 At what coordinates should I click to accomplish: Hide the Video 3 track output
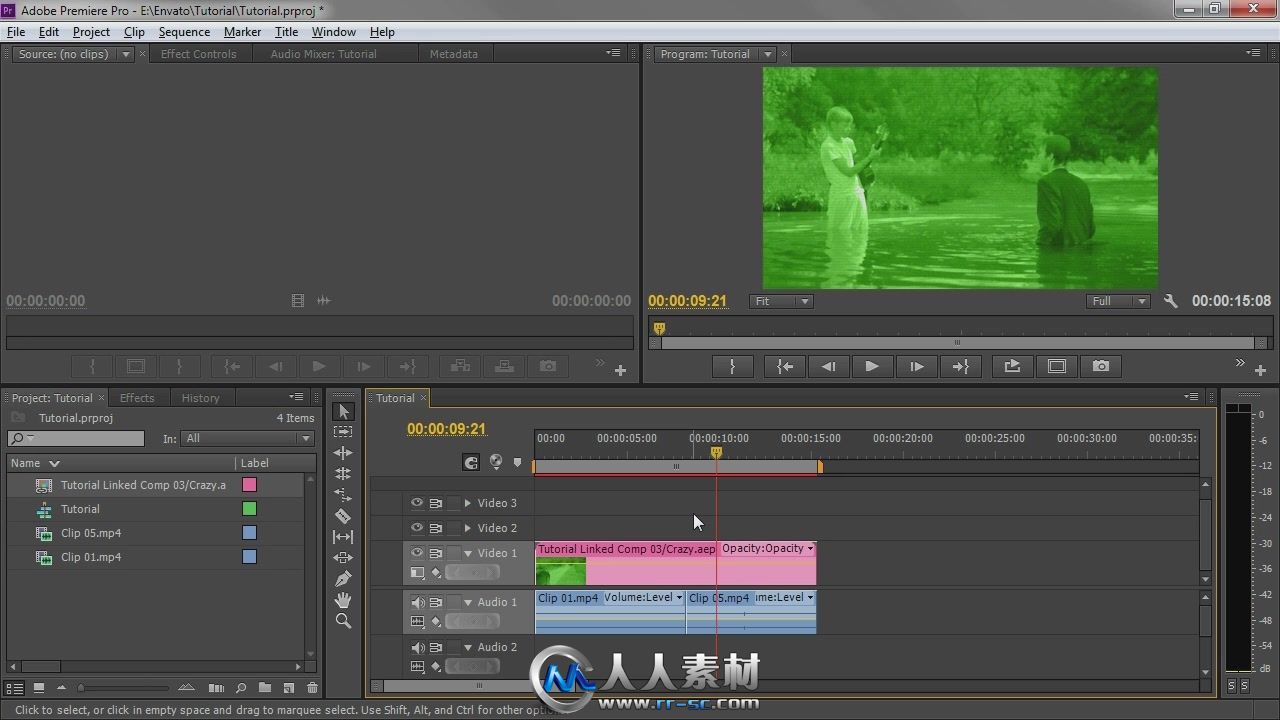[x=417, y=503]
